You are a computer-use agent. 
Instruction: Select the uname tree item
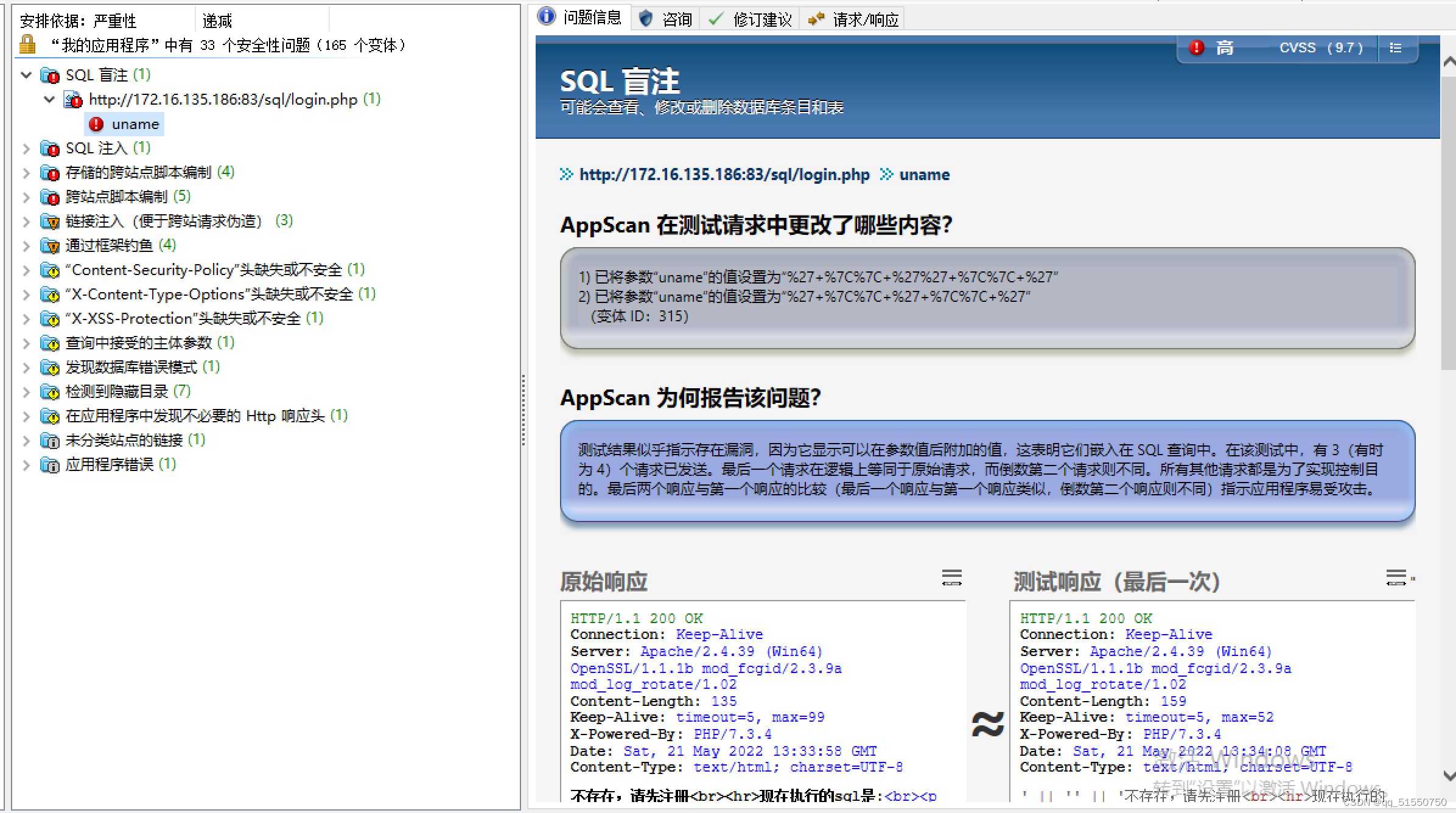coord(125,124)
